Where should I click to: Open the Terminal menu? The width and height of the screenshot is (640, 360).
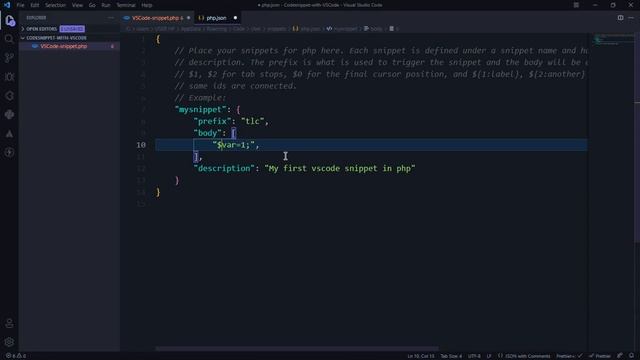pyautogui.click(x=126, y=5)
